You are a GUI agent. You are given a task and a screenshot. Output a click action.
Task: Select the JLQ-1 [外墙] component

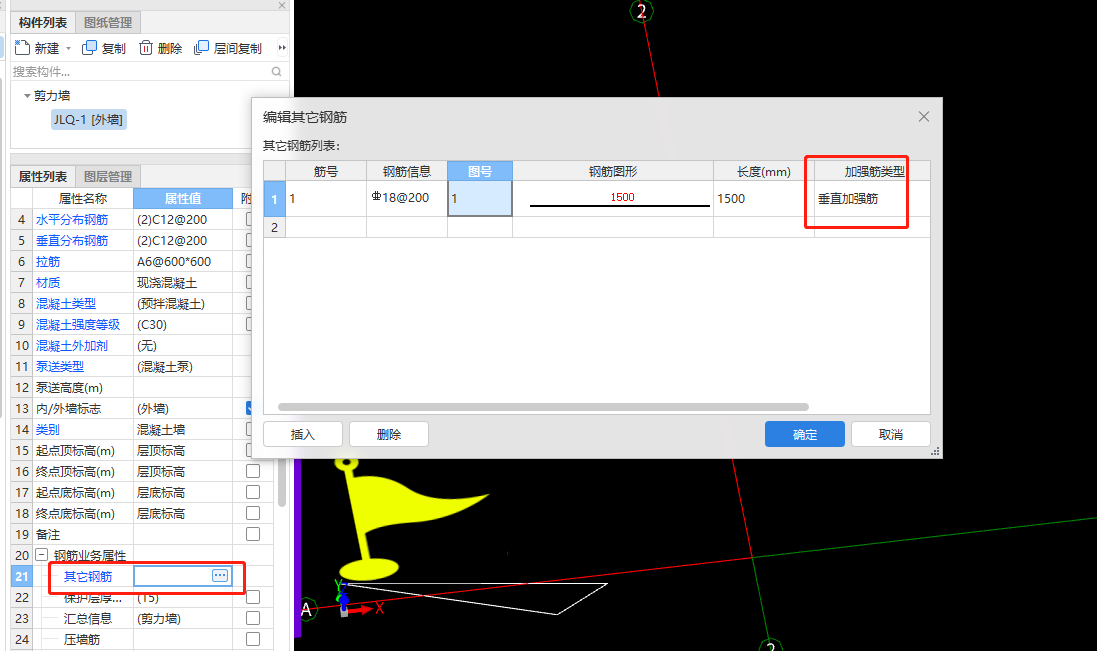[x=88, y=120]
